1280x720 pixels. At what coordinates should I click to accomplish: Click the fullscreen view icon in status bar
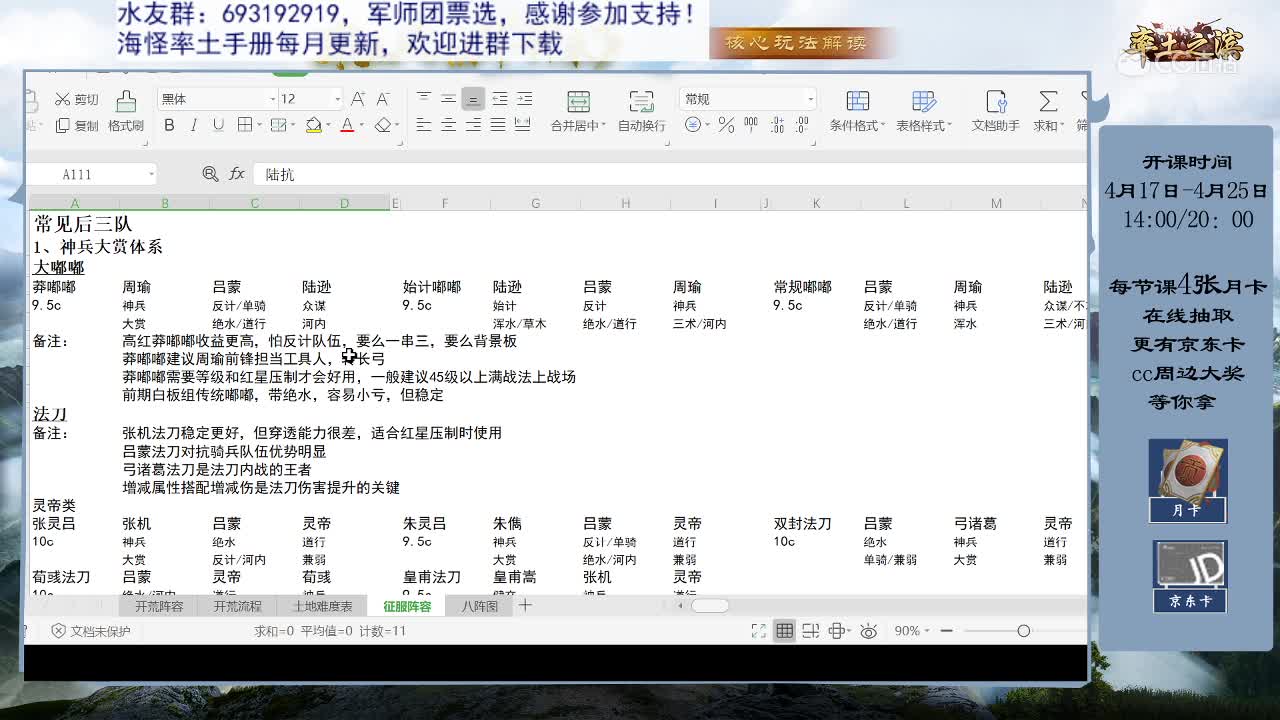(x=759, y=631)
